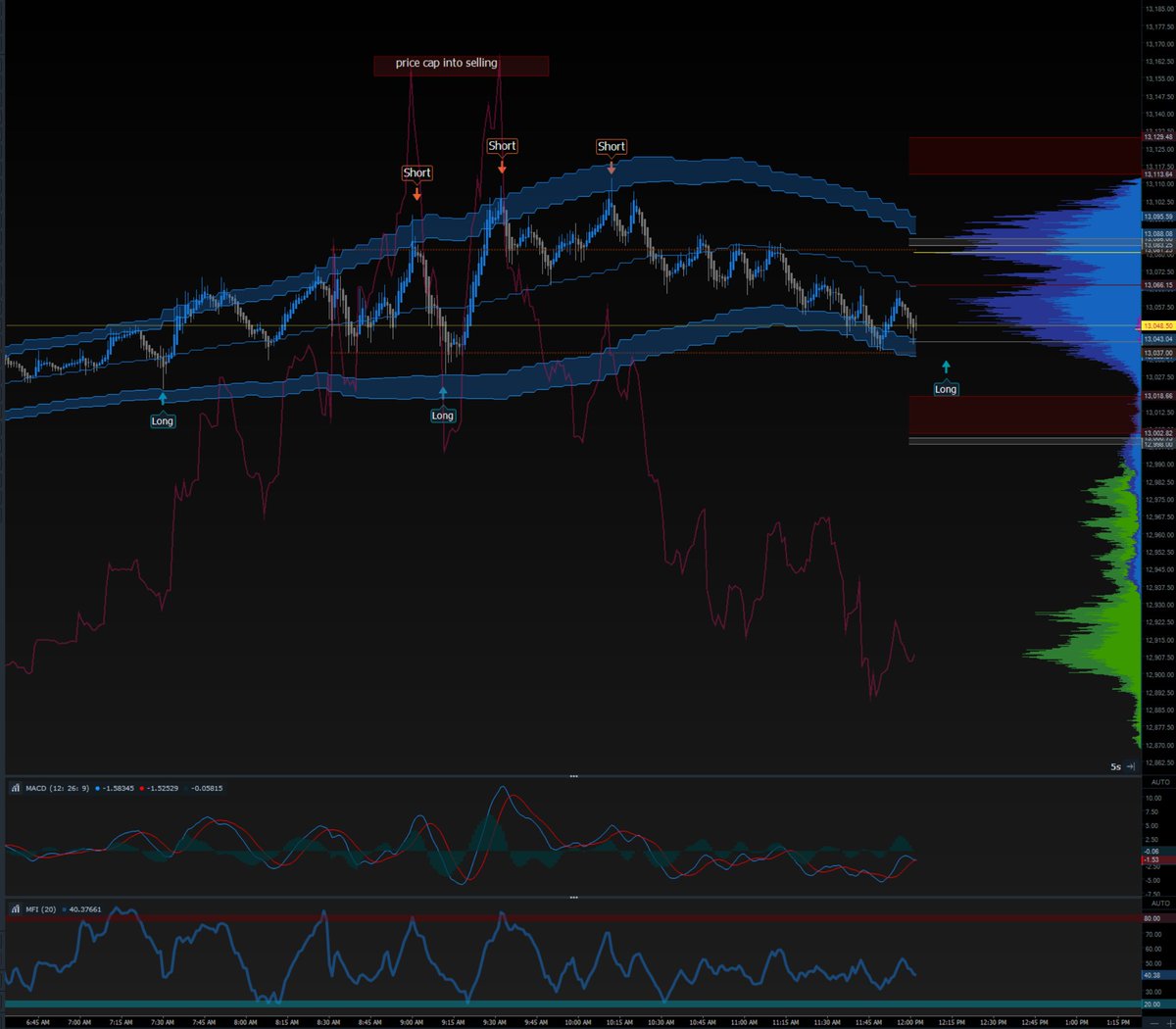
Task: Open the MACD indicator settings icon
Action: click(x=16, y=788)
